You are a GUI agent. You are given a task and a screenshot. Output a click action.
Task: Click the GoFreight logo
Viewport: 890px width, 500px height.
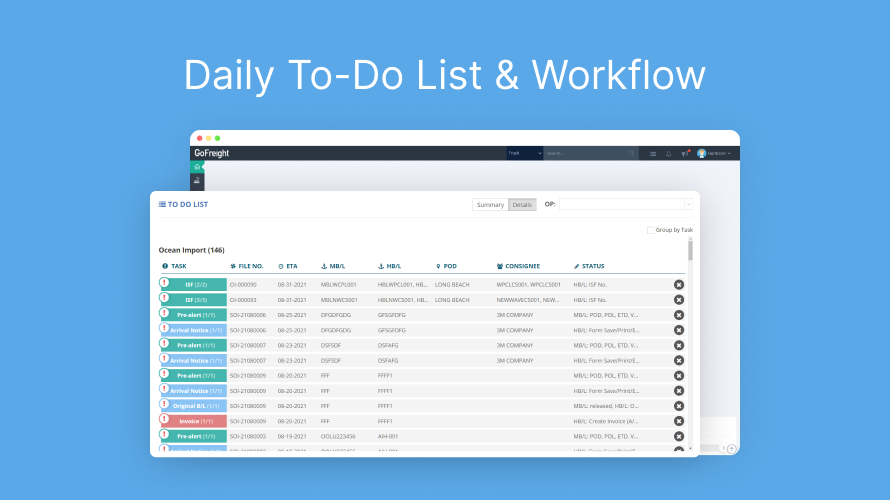click(212, 153)
